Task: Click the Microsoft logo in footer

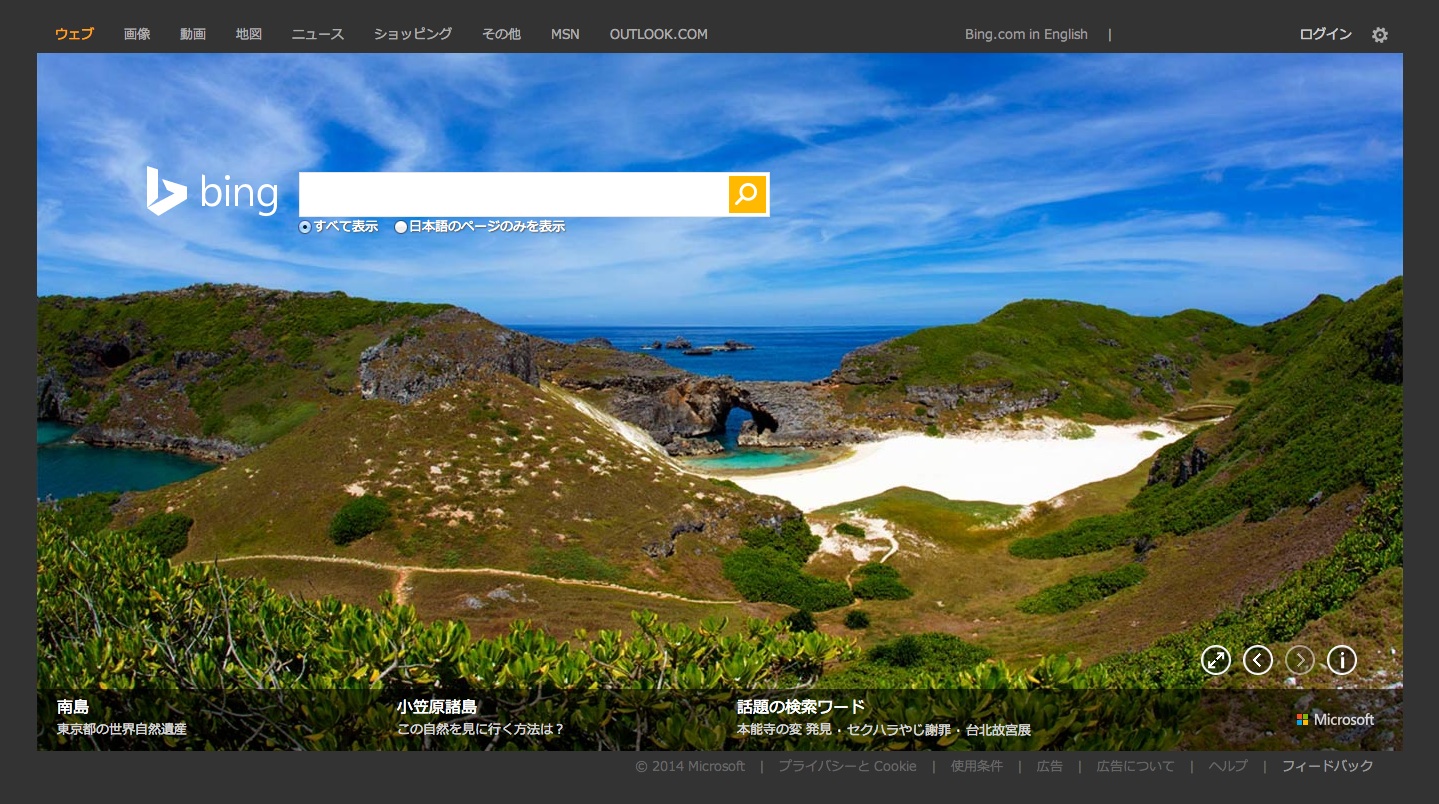Action: coord(1335,719)
